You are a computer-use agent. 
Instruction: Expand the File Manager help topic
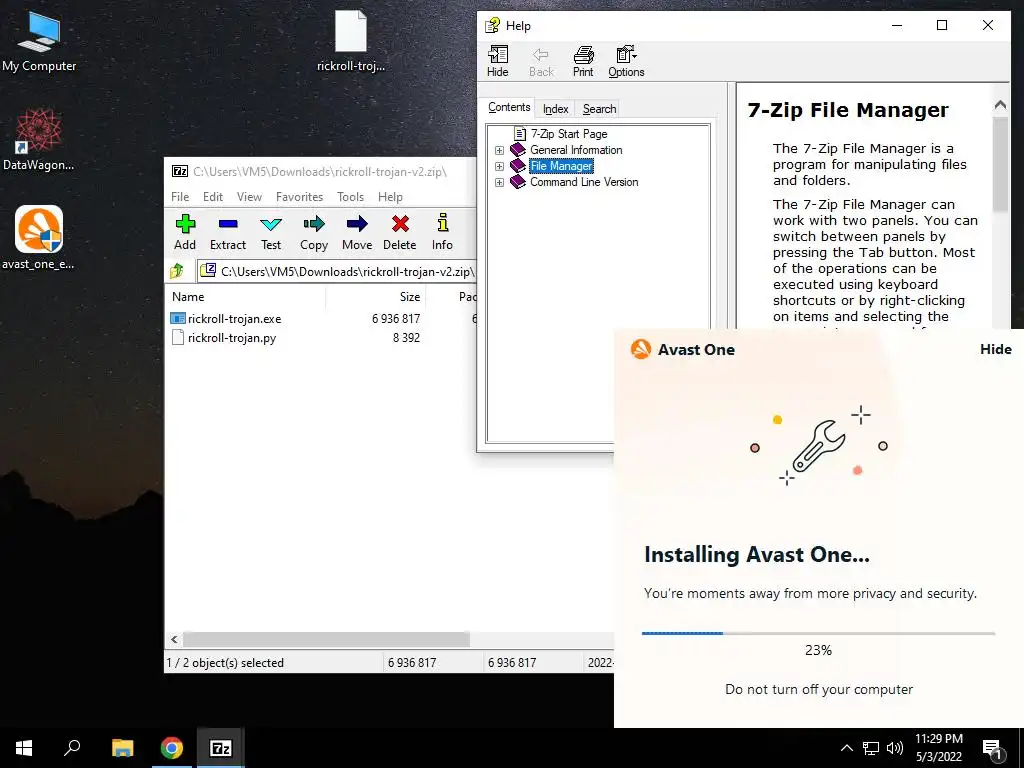click(500, 167)
